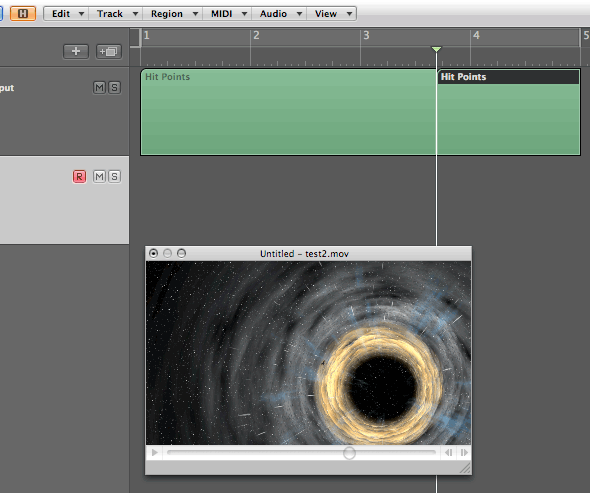
Task: Play the test2.mov movie
Action: (155, 452)
